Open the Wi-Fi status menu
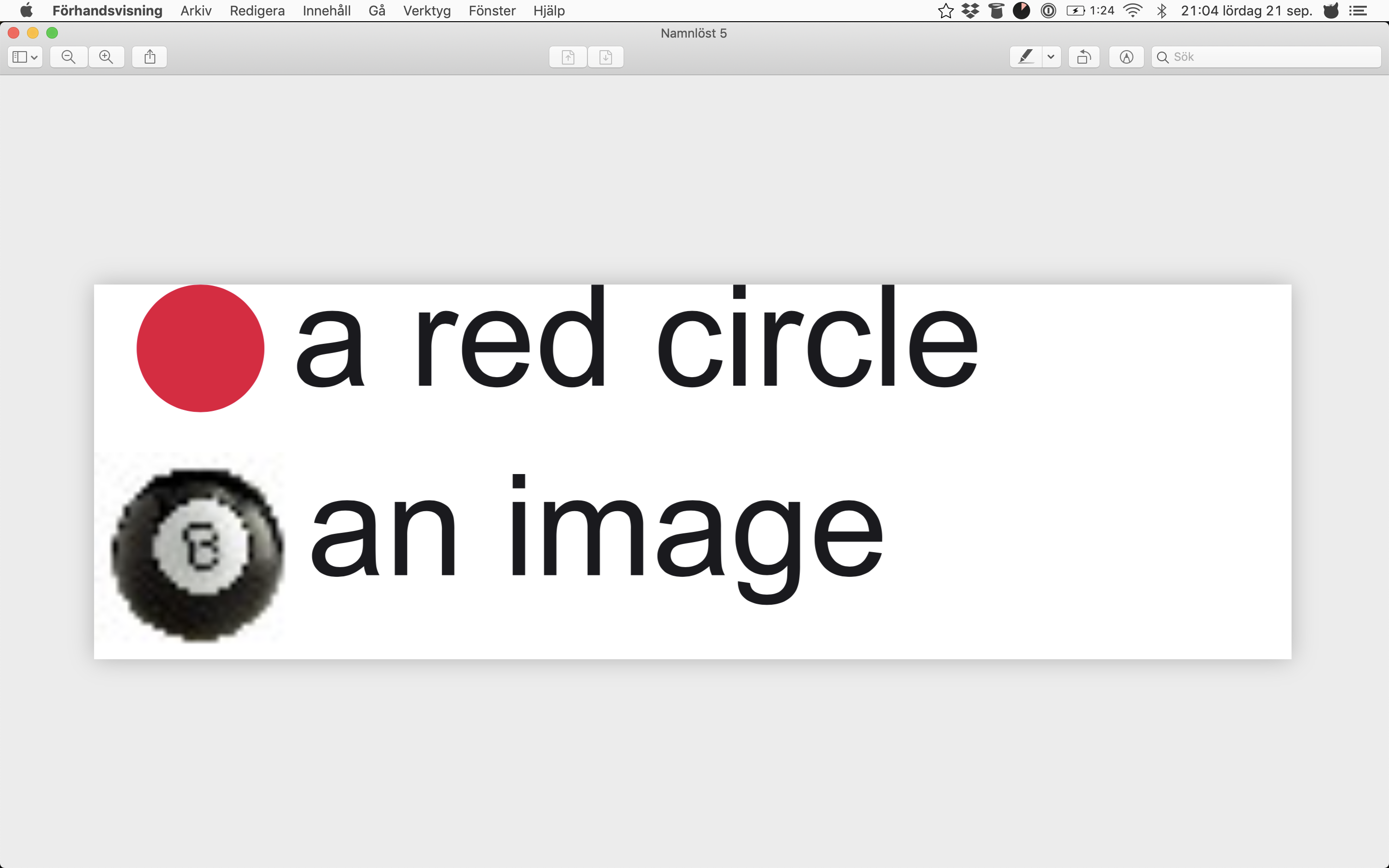This screenshot has height=868, width=1389. [x=1132, y=10]
